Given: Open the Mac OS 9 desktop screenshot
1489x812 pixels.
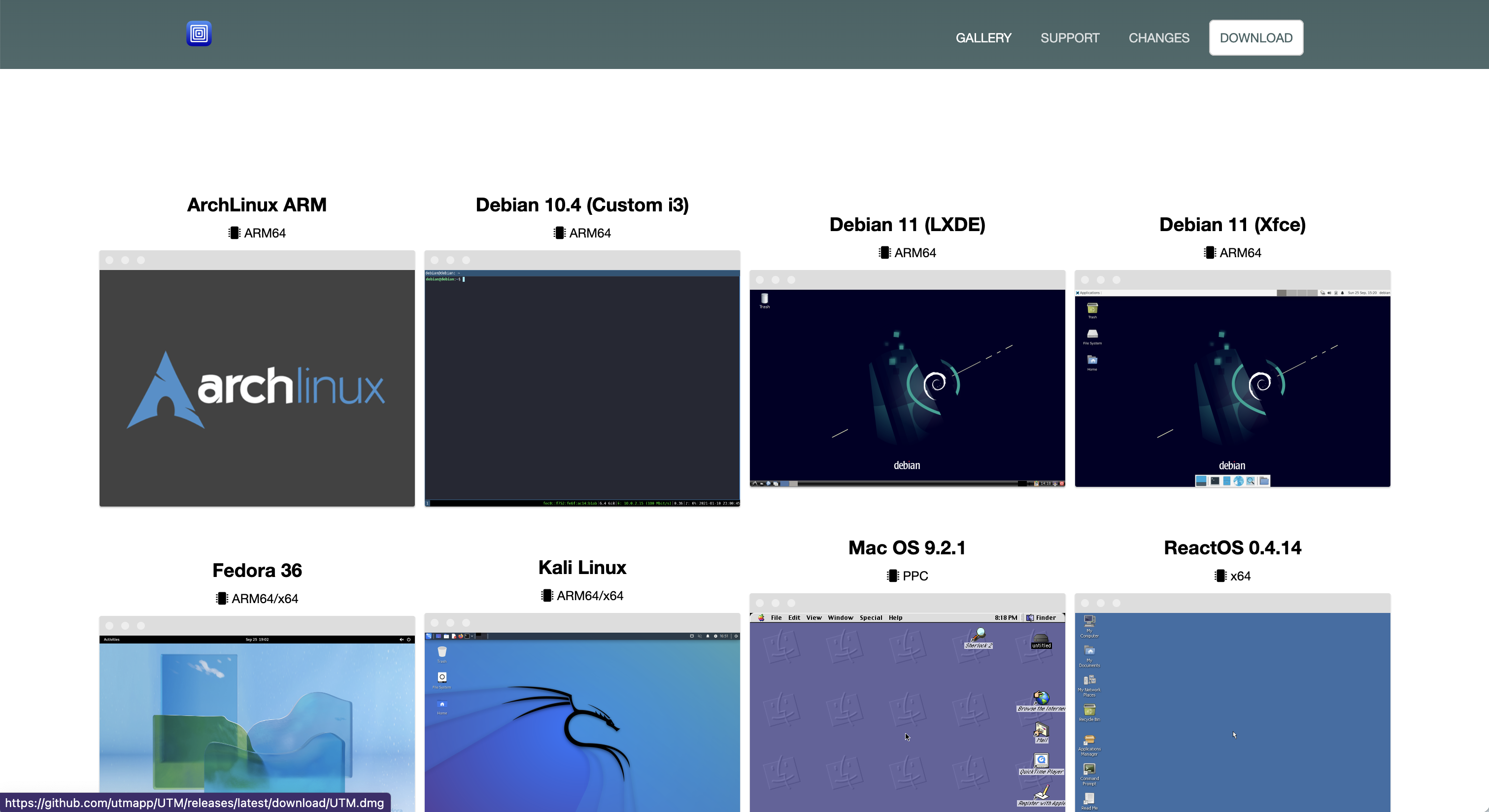Looking at the screenshot, I should pos(906,711).
